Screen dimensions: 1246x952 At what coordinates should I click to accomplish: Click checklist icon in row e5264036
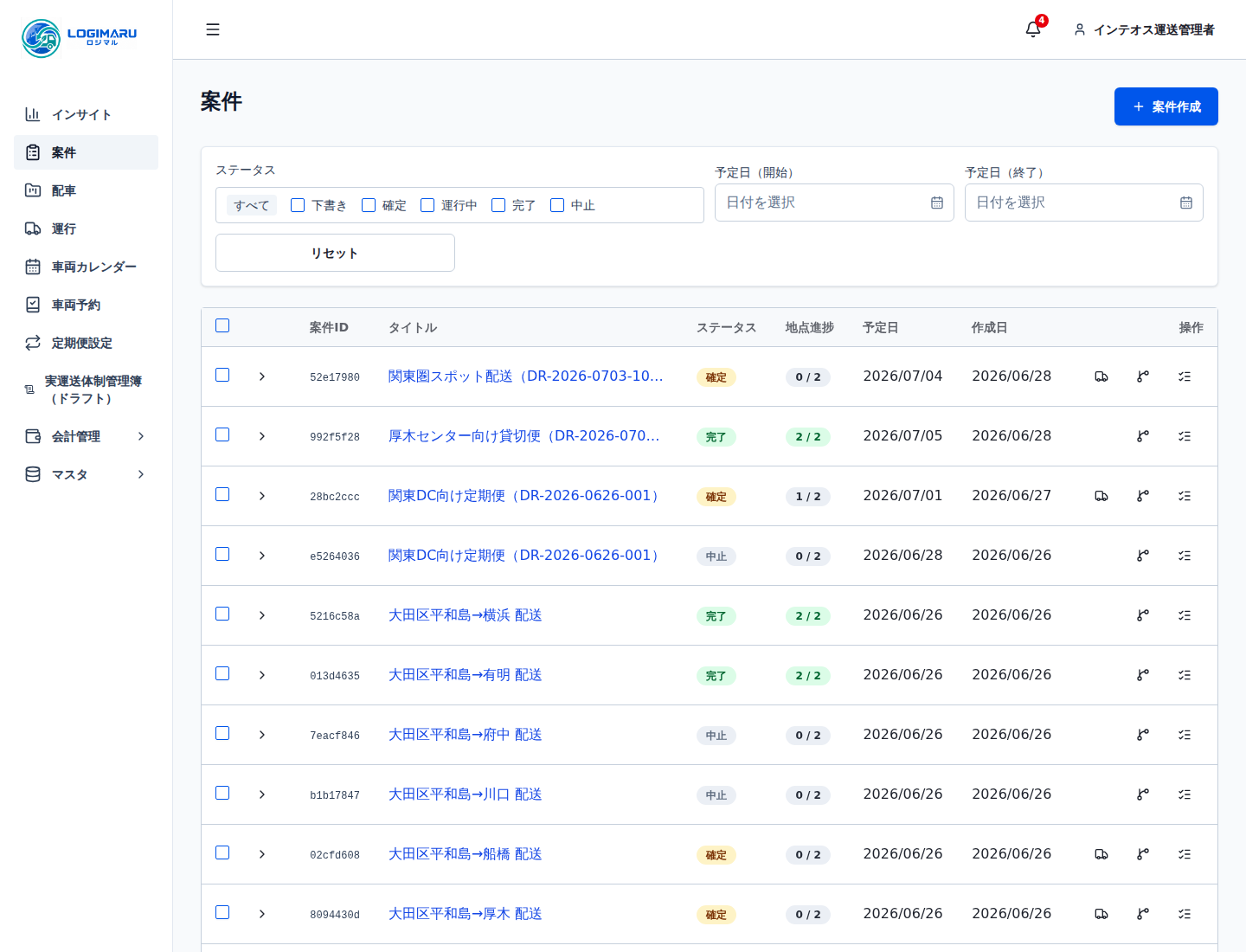pos(1185,556)
